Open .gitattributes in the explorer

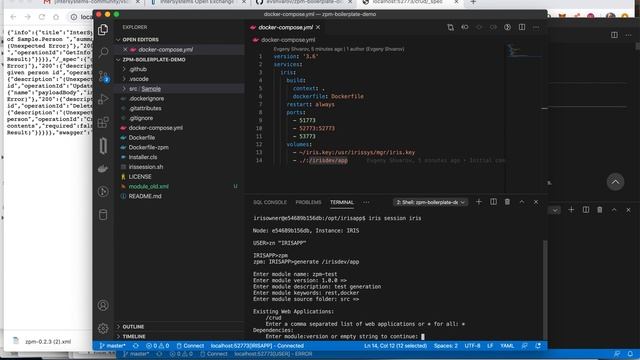(x=145, y=108)
